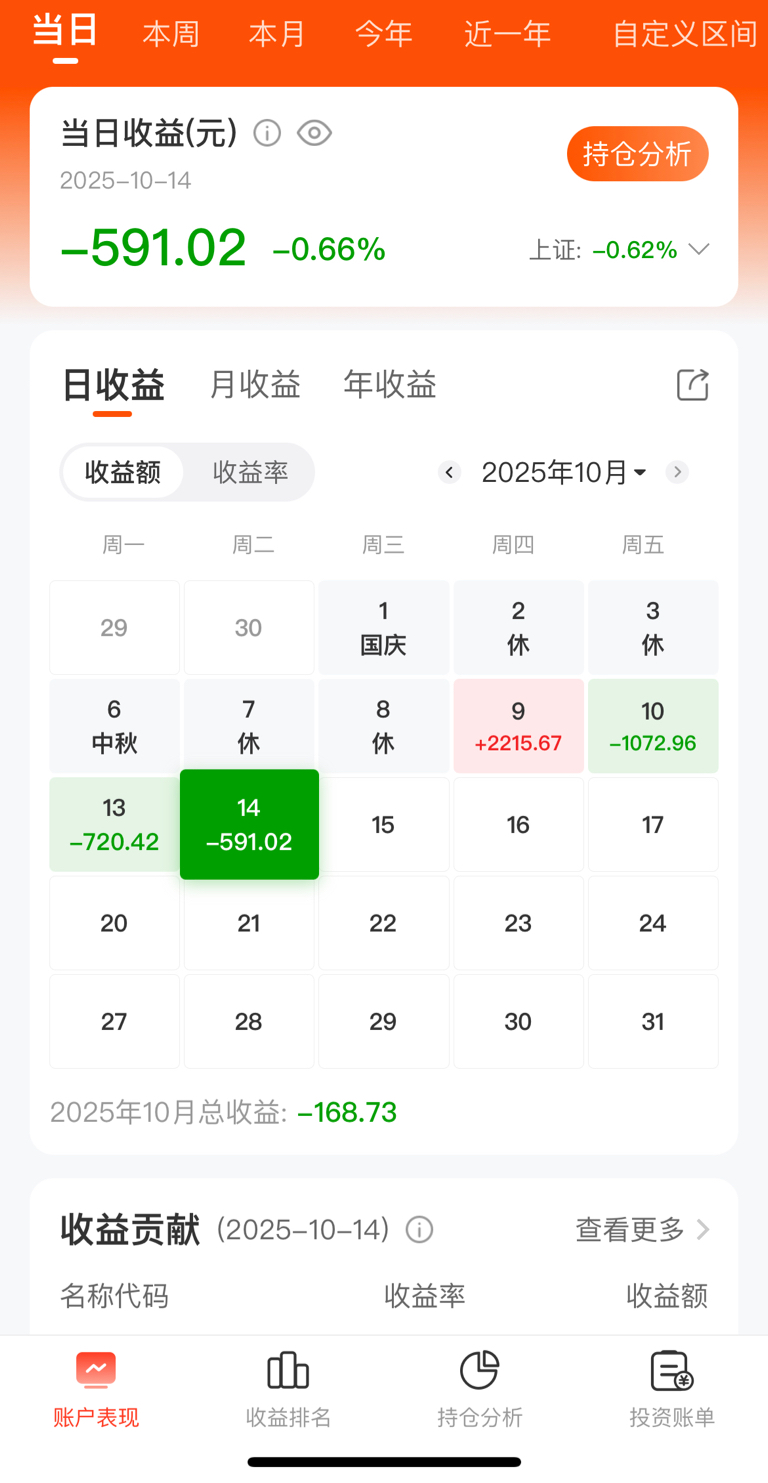Open 账户表现 in bottom navigation

96,1389
